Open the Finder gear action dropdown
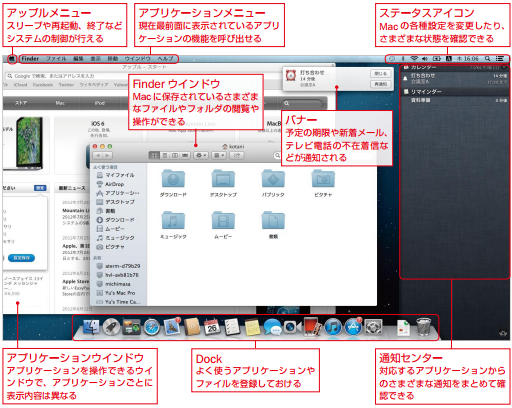Image resolution: width=512 pixels, height=408 pixels. (x=201, y=156)
